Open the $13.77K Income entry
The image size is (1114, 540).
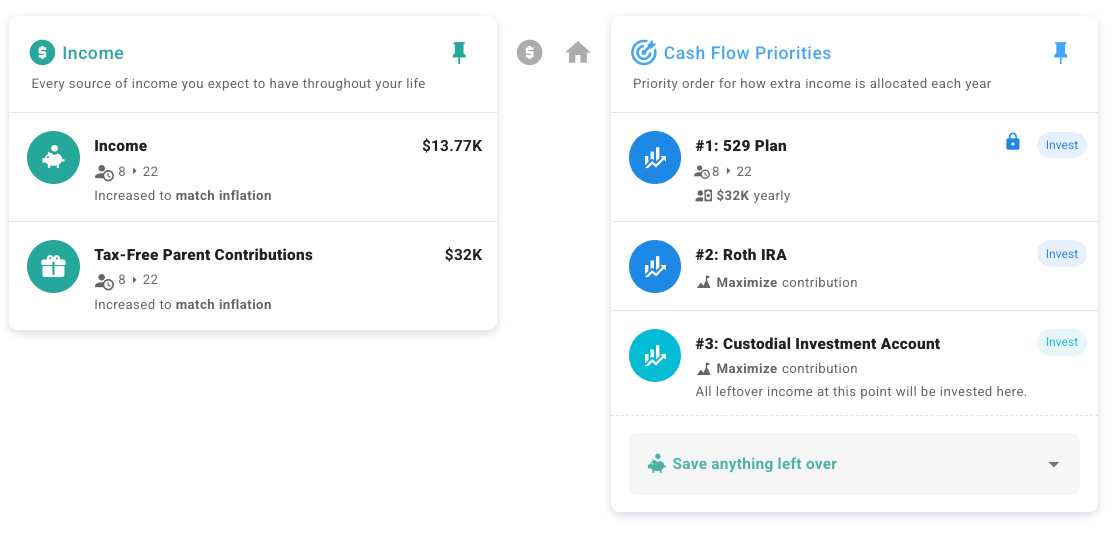[x=253, y=167]
